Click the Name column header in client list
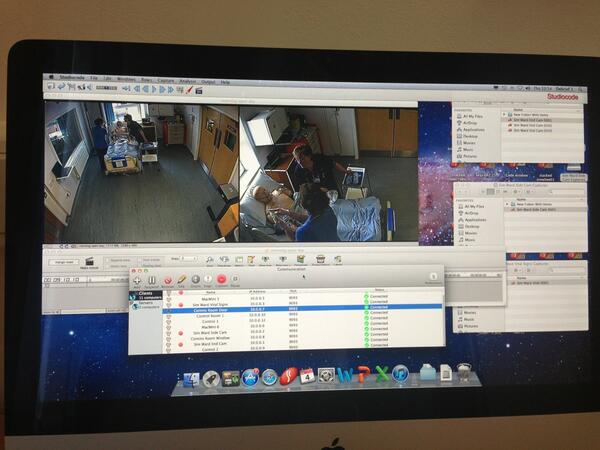This screenshot has height=450, width=600. pyautogui.click(x=210, y=292)
